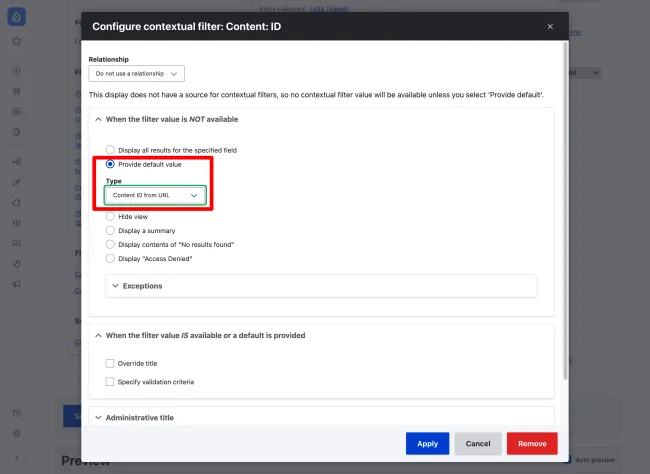This screenshot has width=650, height=474.
Task: Click the blue Apply button
Action: pos(427,443)
